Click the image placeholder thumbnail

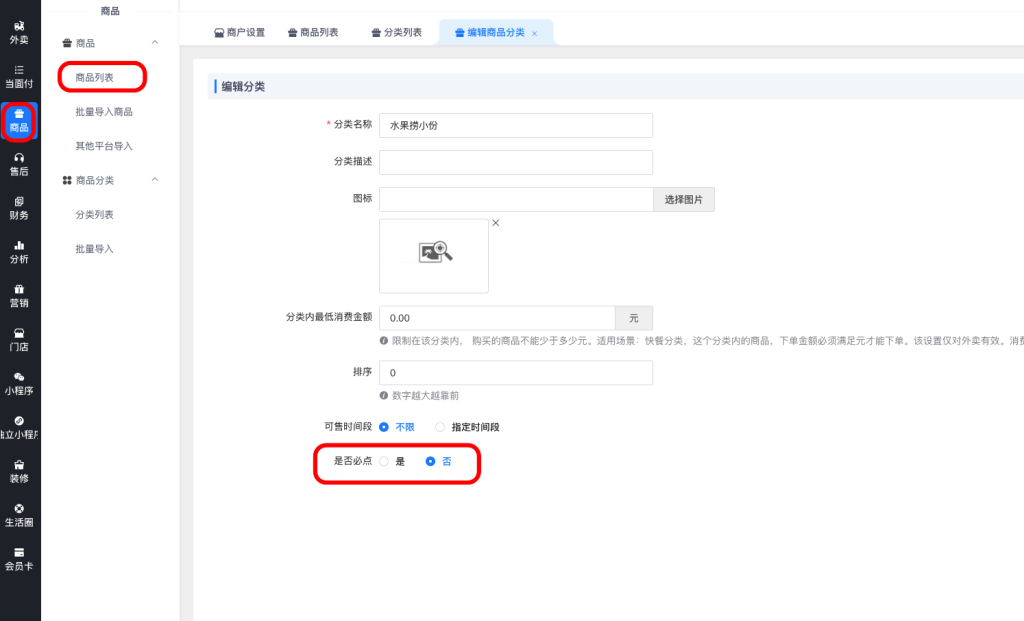coord(434,256)
